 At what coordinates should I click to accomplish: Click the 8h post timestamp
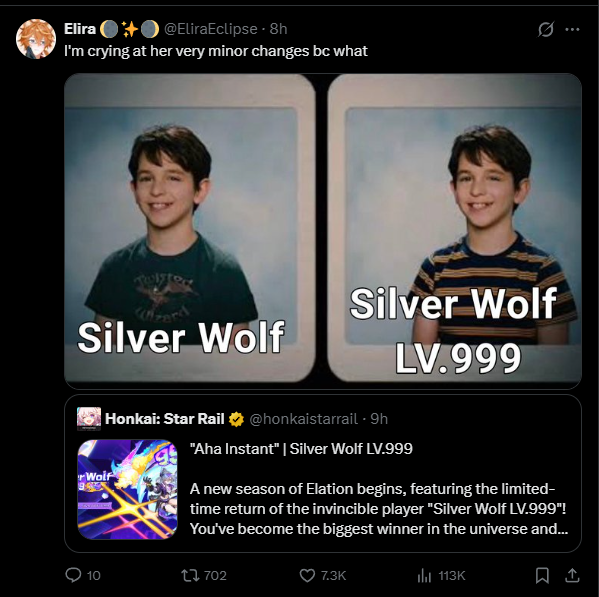click(278, 29)
